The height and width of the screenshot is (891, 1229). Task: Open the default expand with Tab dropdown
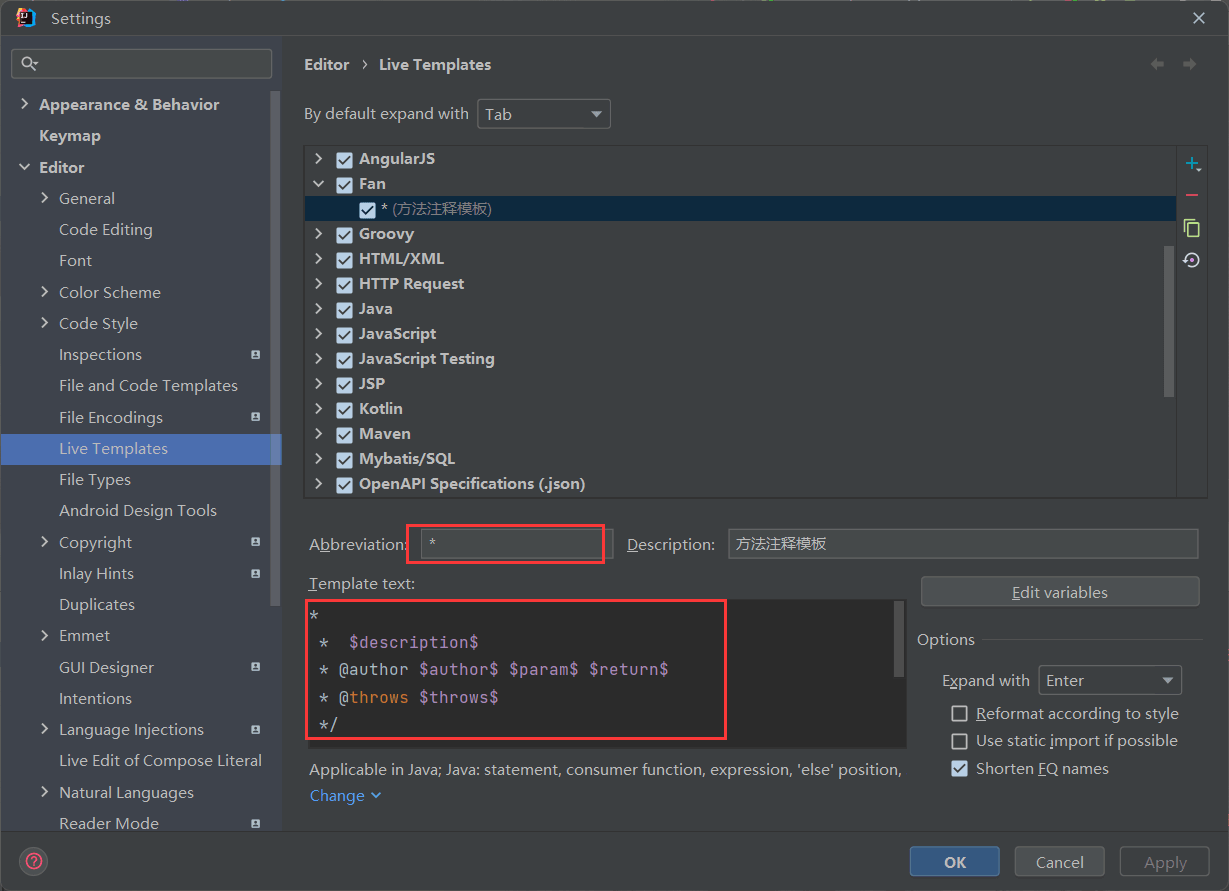(x=544, y=114)
